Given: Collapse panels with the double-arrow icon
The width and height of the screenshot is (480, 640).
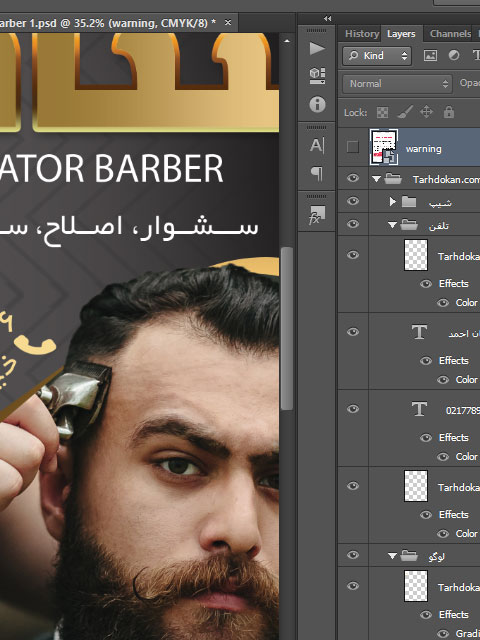Looking at the screenshot, I should coord(327,18).
